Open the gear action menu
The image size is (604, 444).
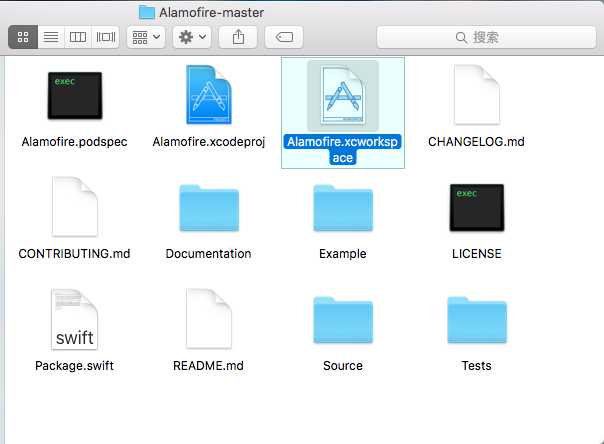click(192, 37)
